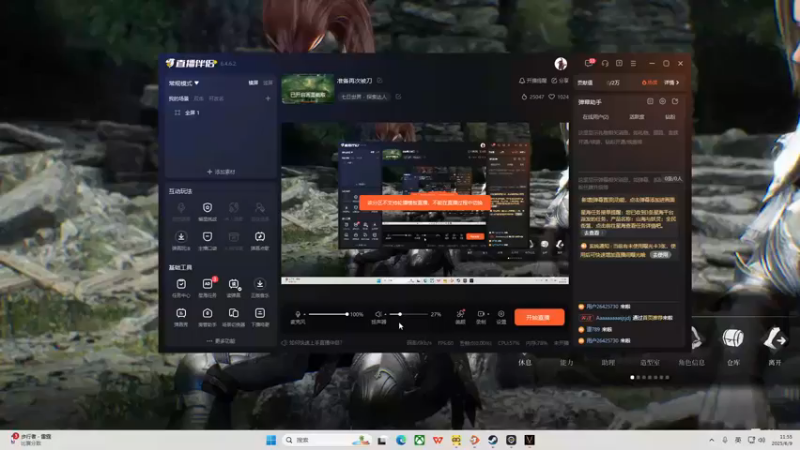Mute the microphone icon beside 100% slider

tap(298, 314)
